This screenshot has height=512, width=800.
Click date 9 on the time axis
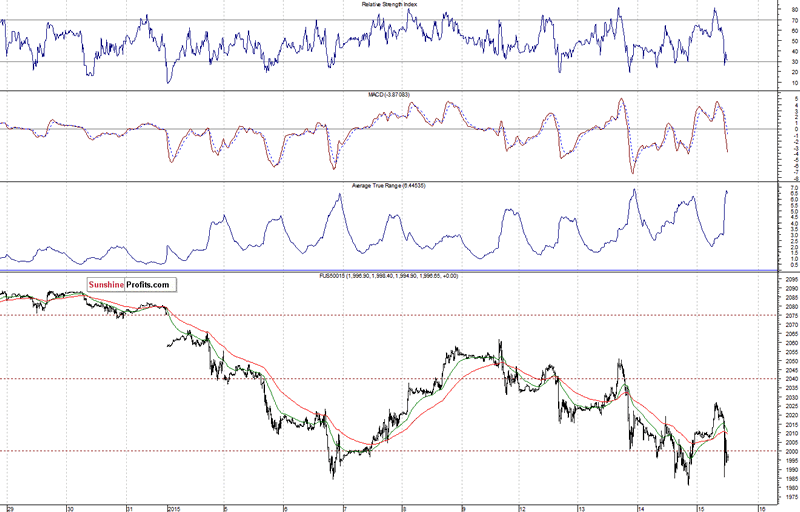click(x=462, y=508)
